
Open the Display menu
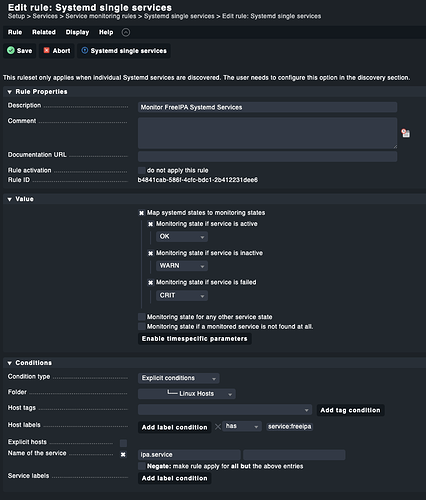point(77,32)
